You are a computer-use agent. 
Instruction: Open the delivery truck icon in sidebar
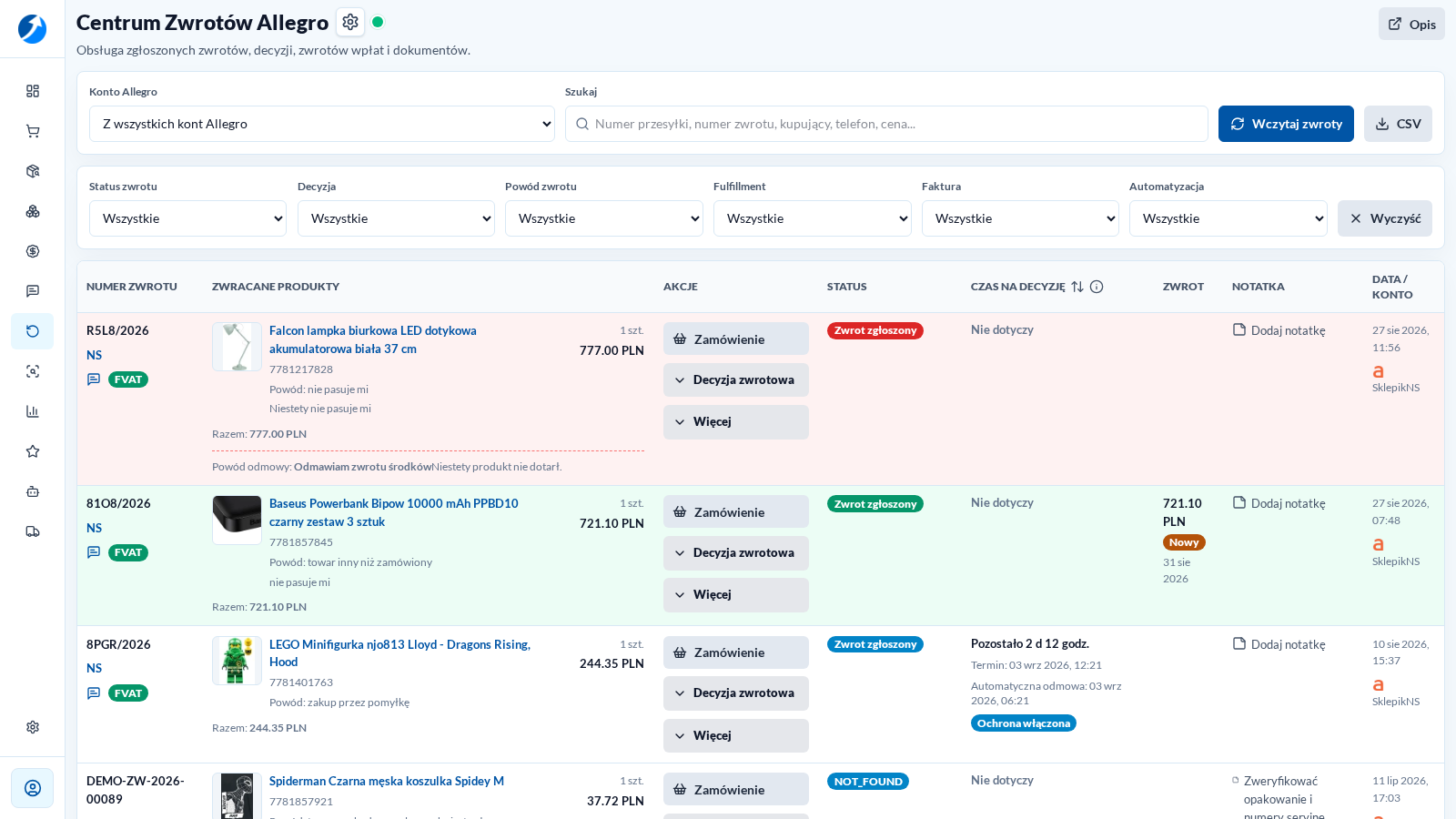[x=33, y=531]
